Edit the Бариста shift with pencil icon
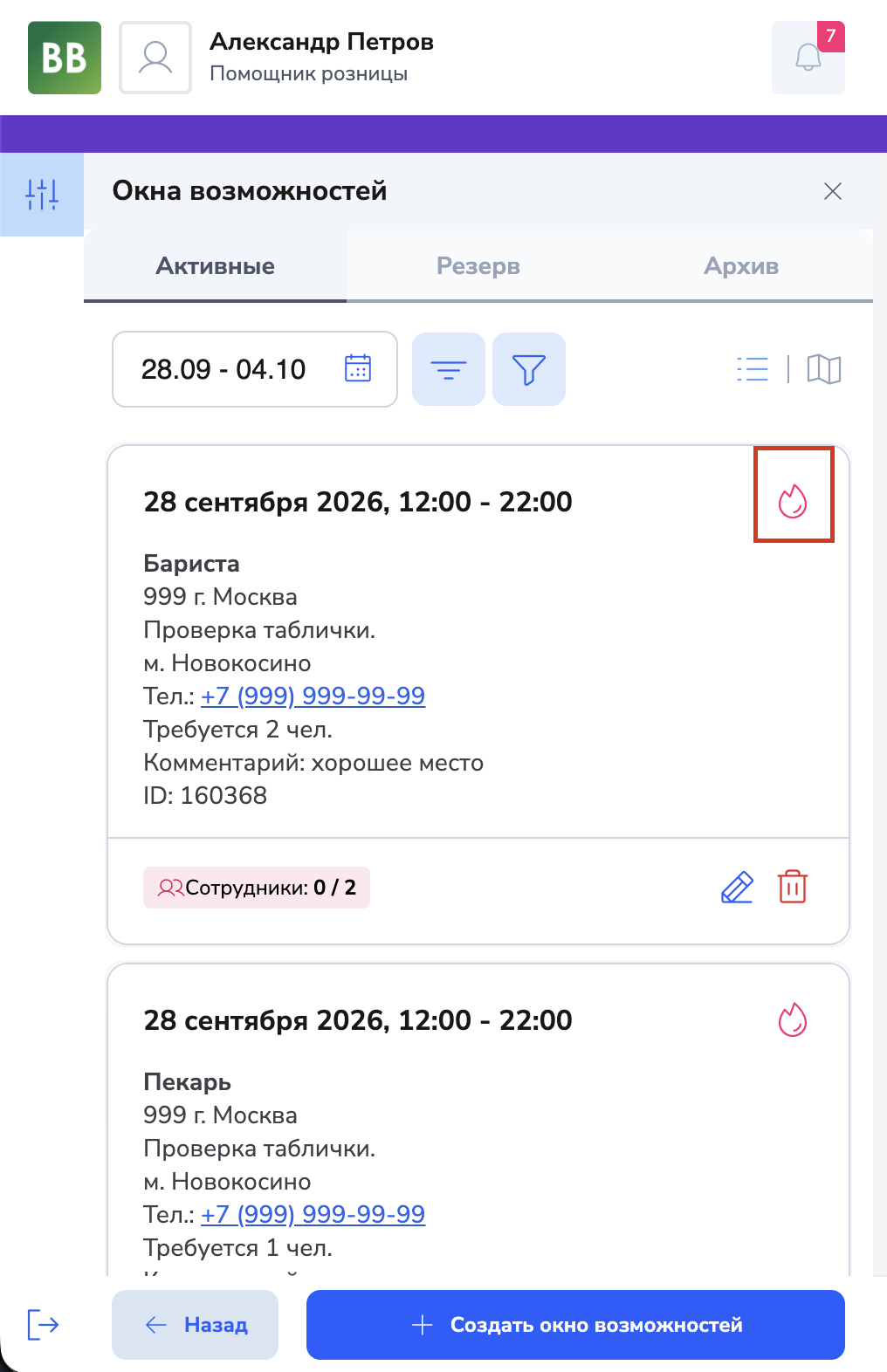The height and width of the screenshot is (1372, 887). pos(737,888)
